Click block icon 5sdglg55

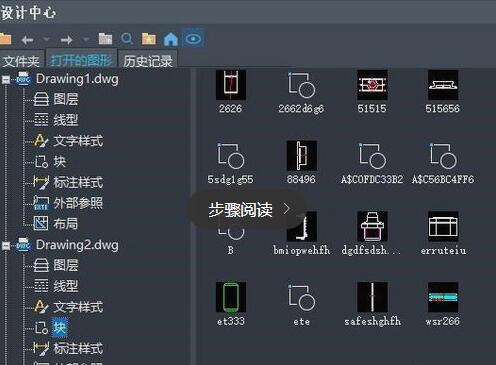pyautogui.click(x=231, y=156)
